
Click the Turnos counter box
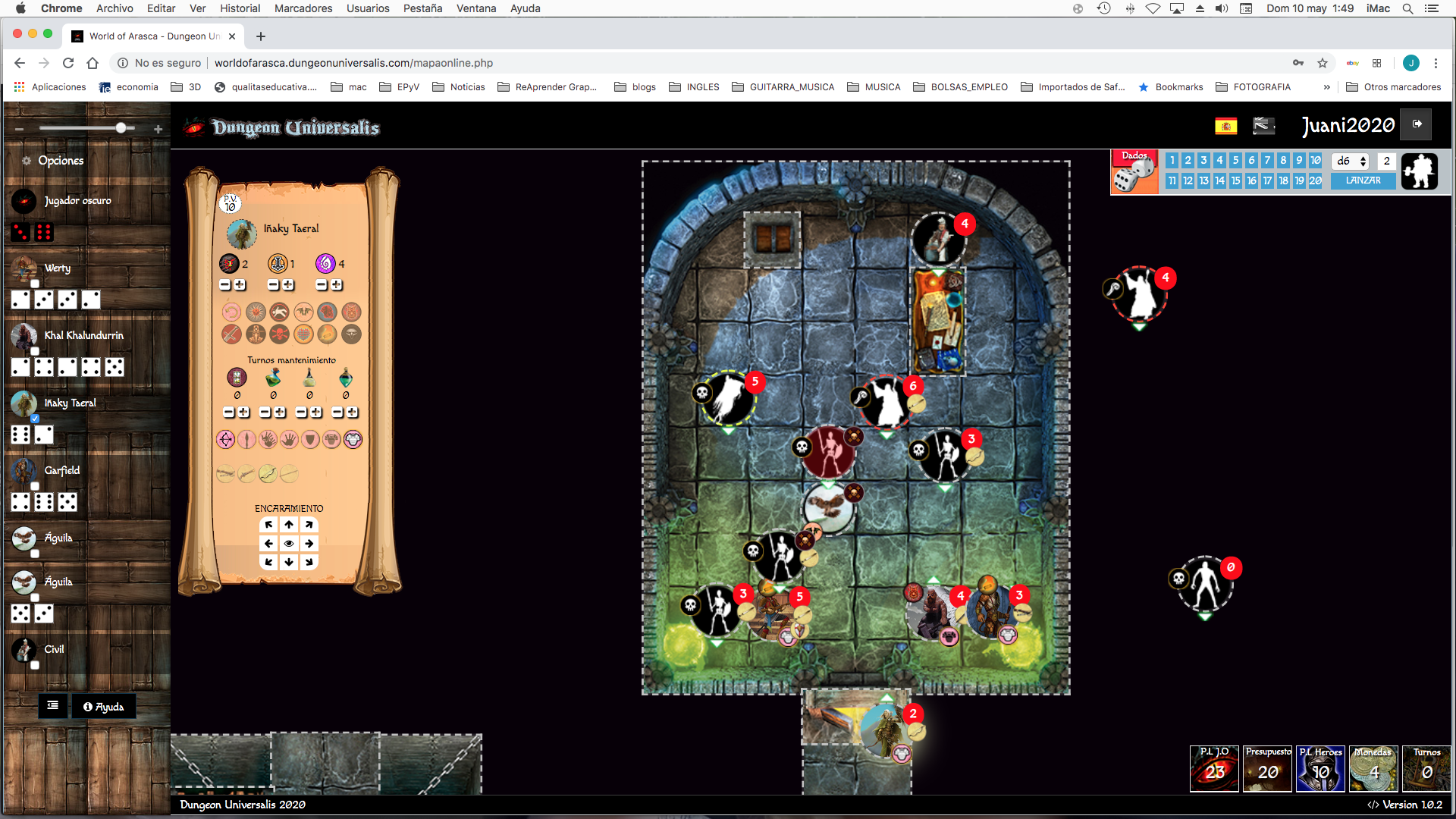click(1426, 768)
